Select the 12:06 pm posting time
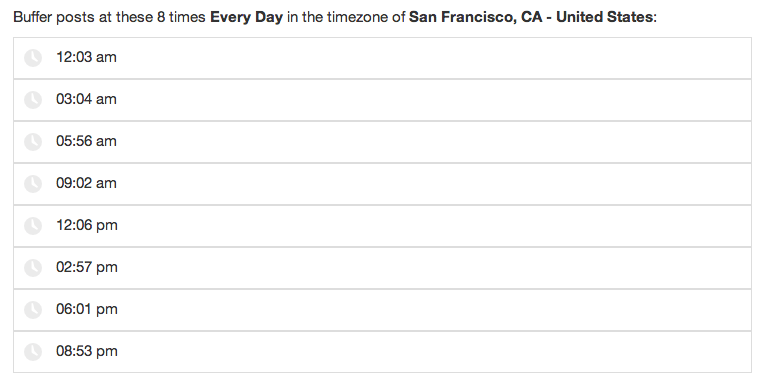This screenshot has width=761, height=389. pos(87,226)
